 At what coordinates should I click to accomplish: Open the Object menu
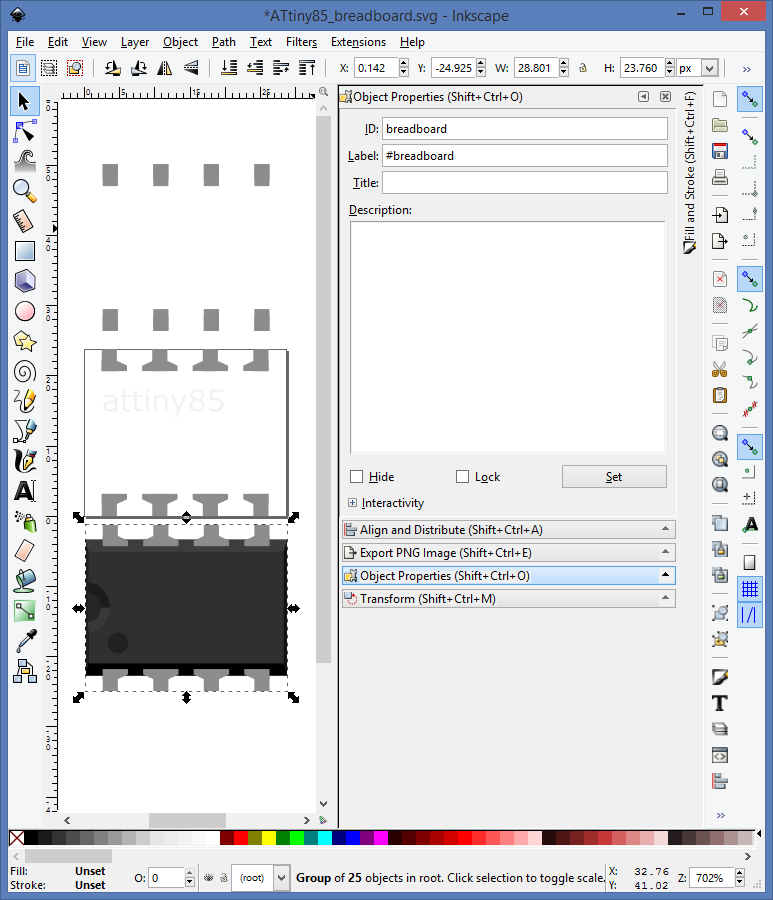coord(180,42)
